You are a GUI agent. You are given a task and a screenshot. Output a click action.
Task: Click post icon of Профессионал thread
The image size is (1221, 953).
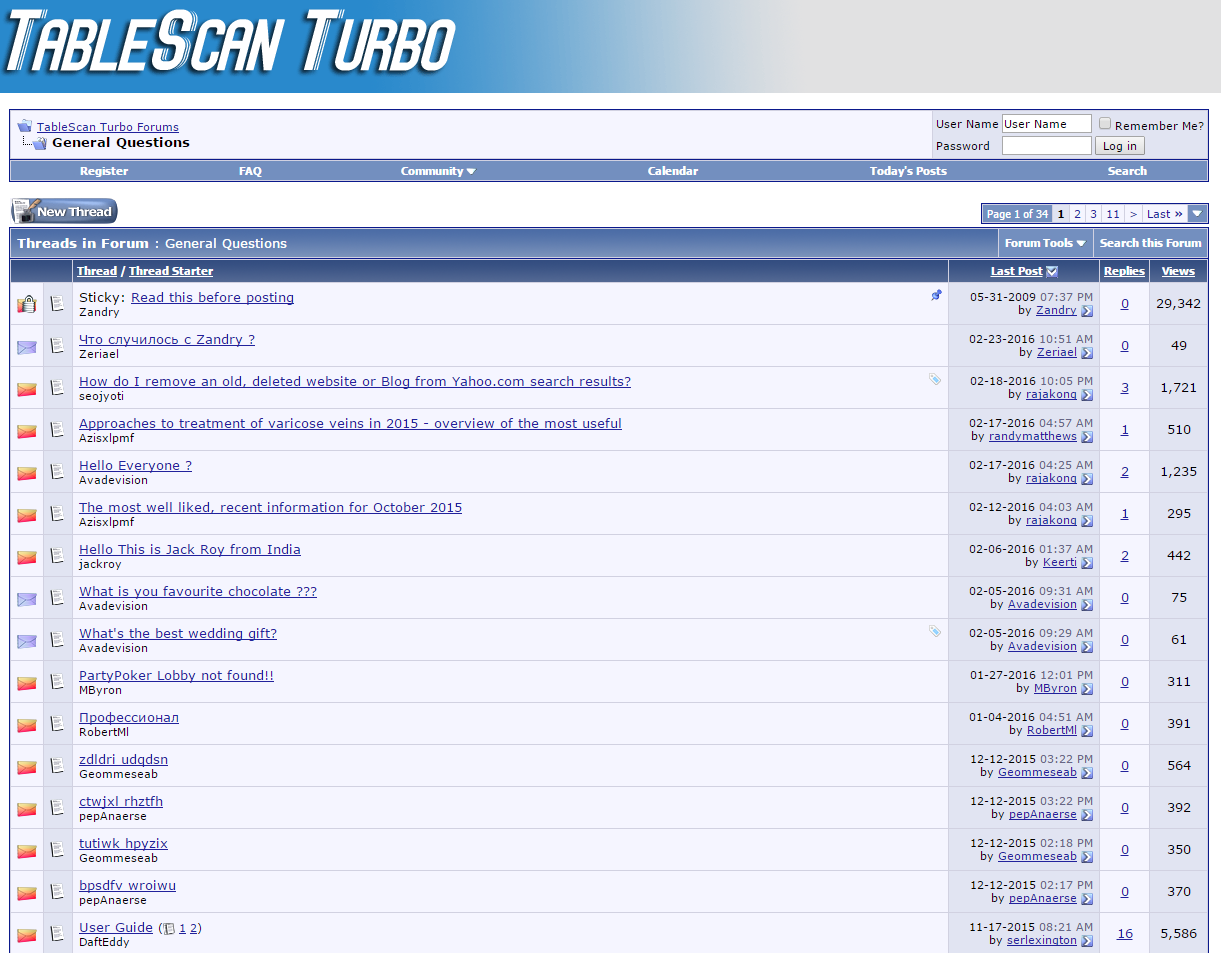coord(58,723)
